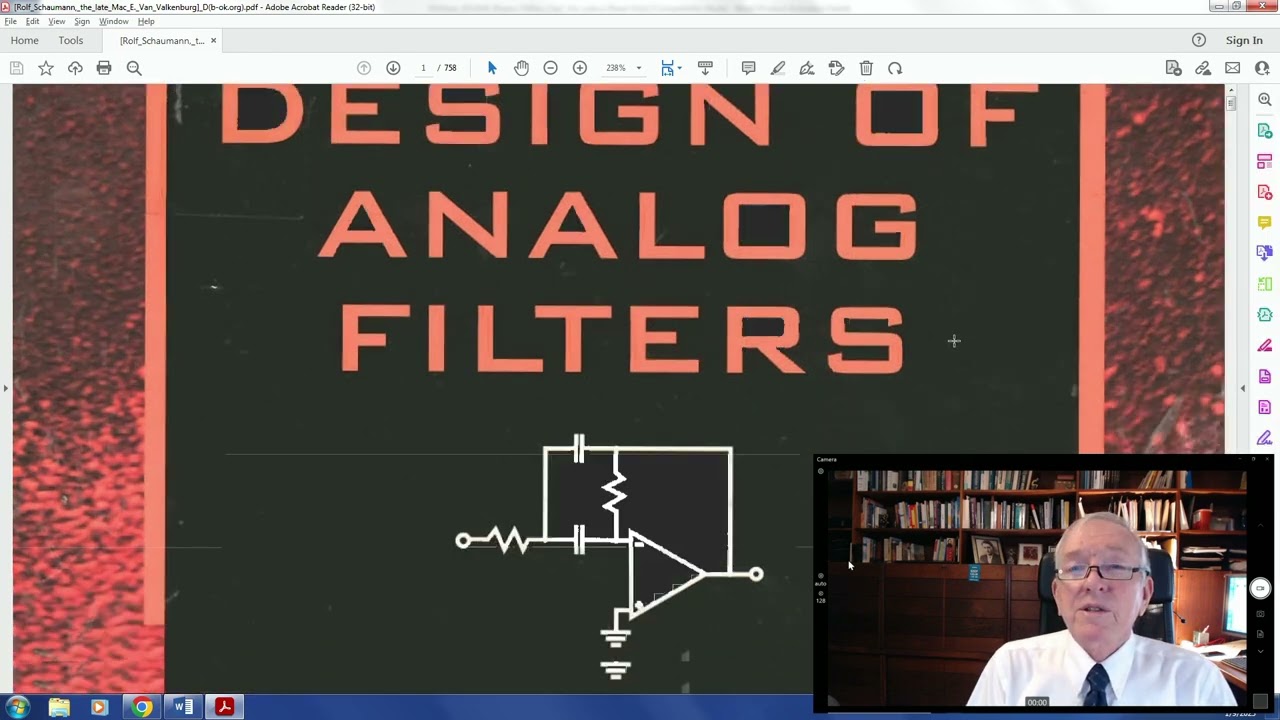Screen dimensions: 1280x720
Task: Open Google Chrome from taskbar
Action: 142,708
